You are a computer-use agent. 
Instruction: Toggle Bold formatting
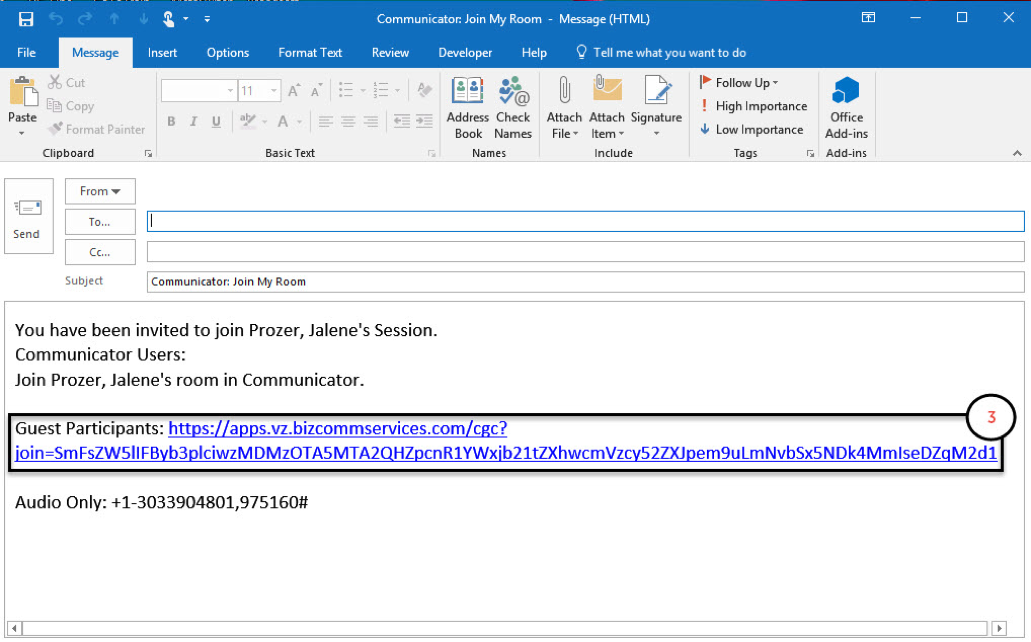tap(172, 122)
